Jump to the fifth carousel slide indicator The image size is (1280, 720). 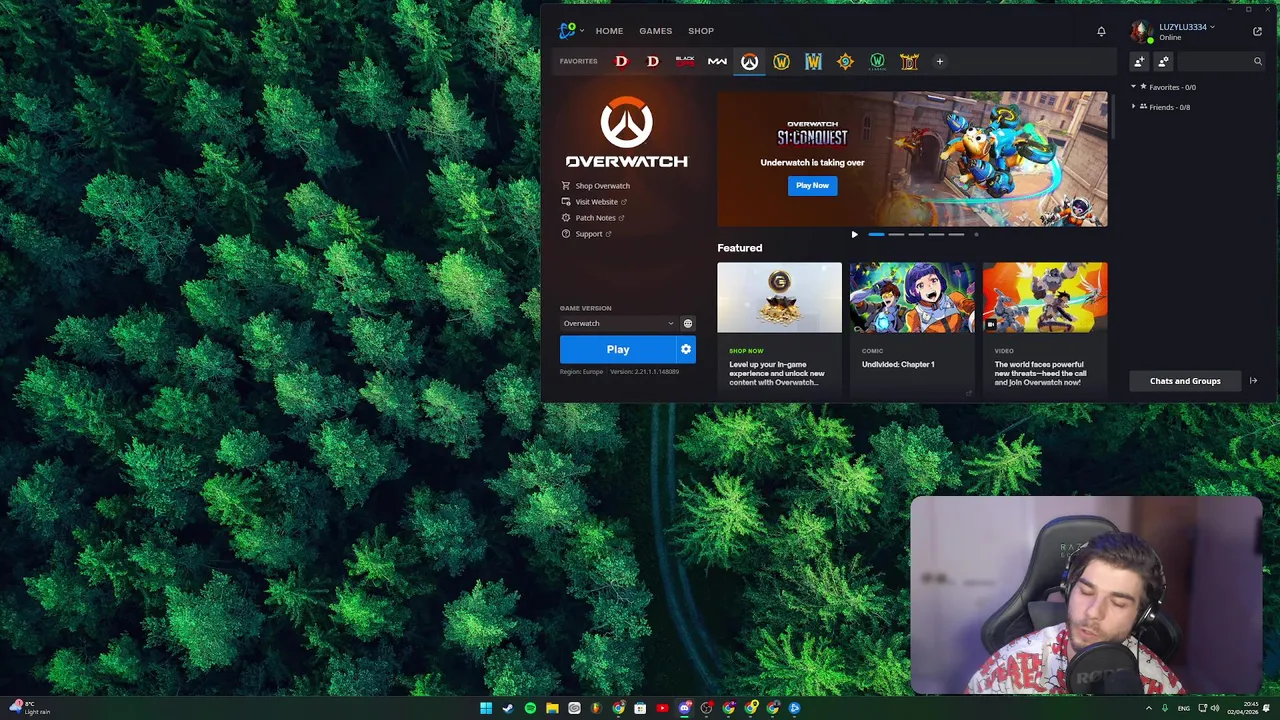956,235
